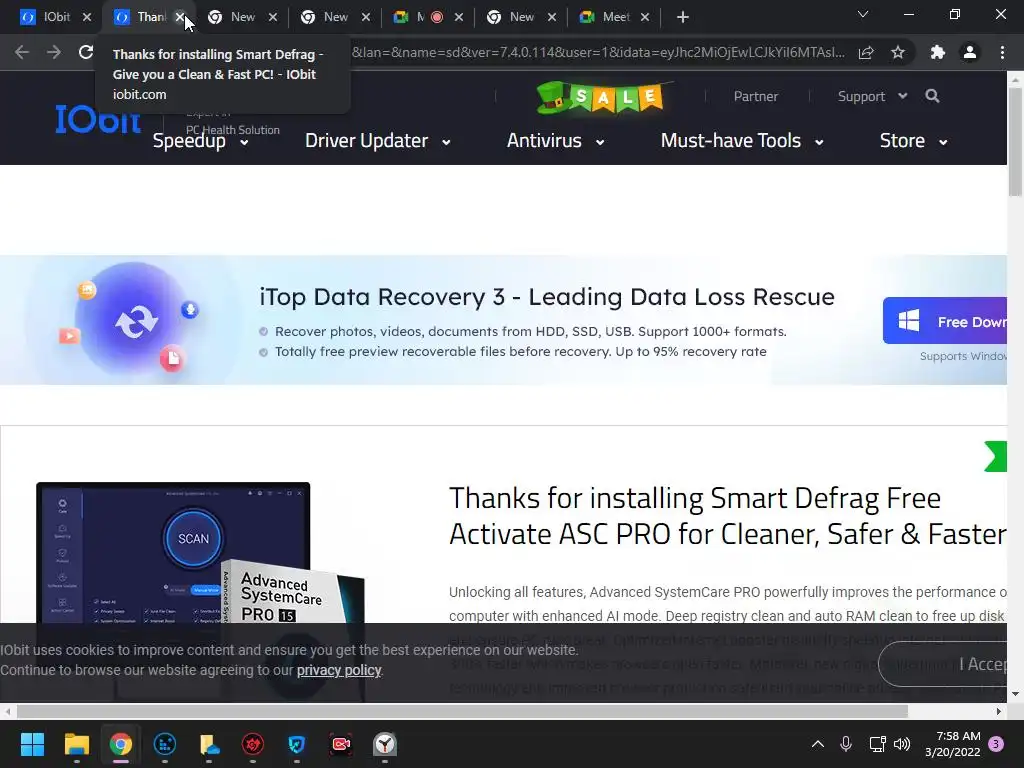Open iTop Data Recovery 3 headline
This screenshot has height=768, width=1024.
pyautogui.click(x=547, y=297)
